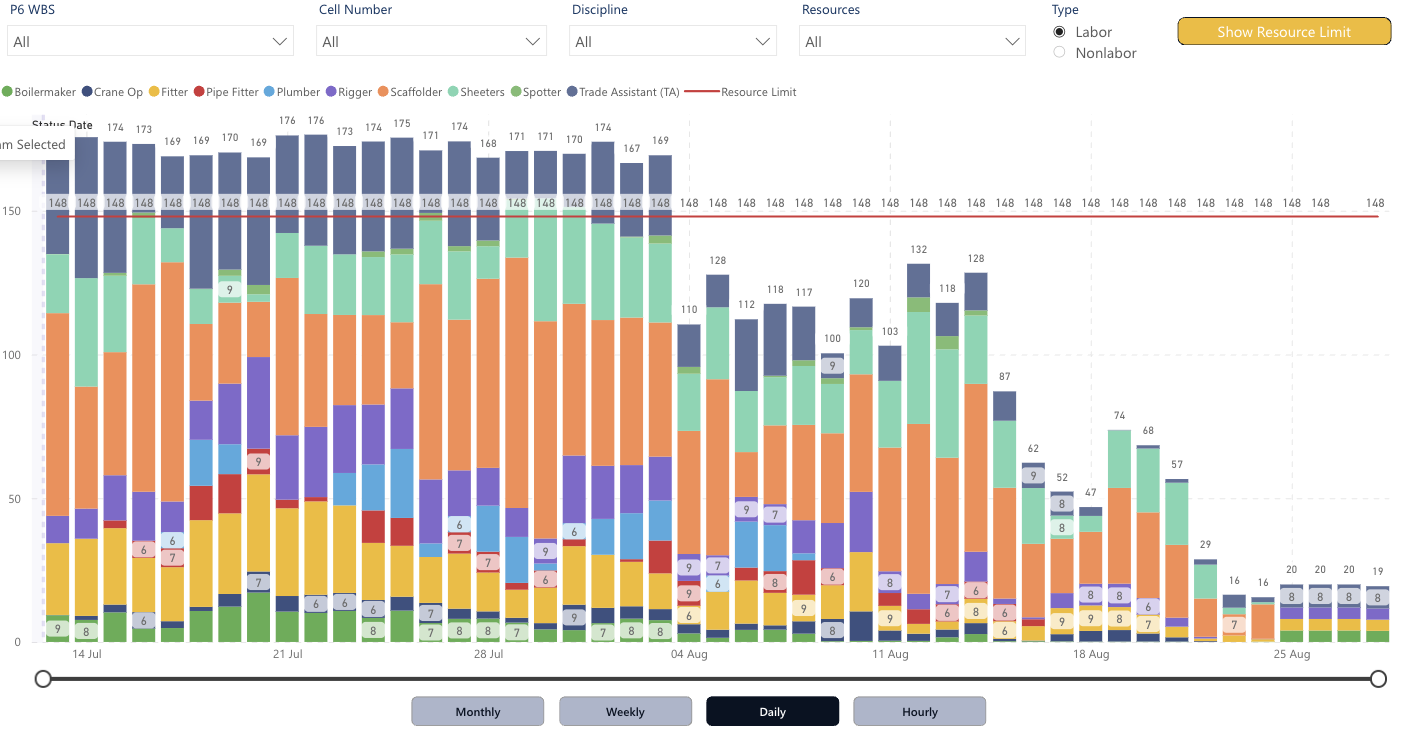Select the Fitter legend color dot
Screen dimensions: 1403x732
(x=154, y=92)
